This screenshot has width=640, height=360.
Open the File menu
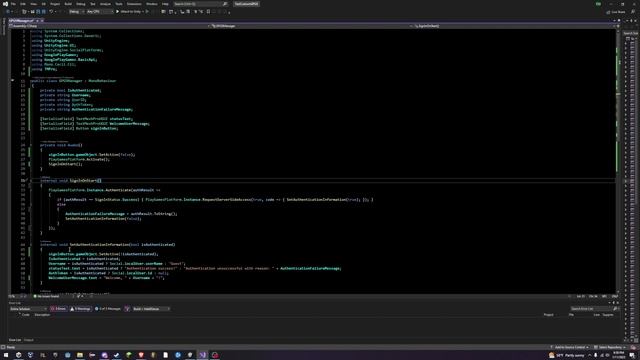[x=13, y=4]
